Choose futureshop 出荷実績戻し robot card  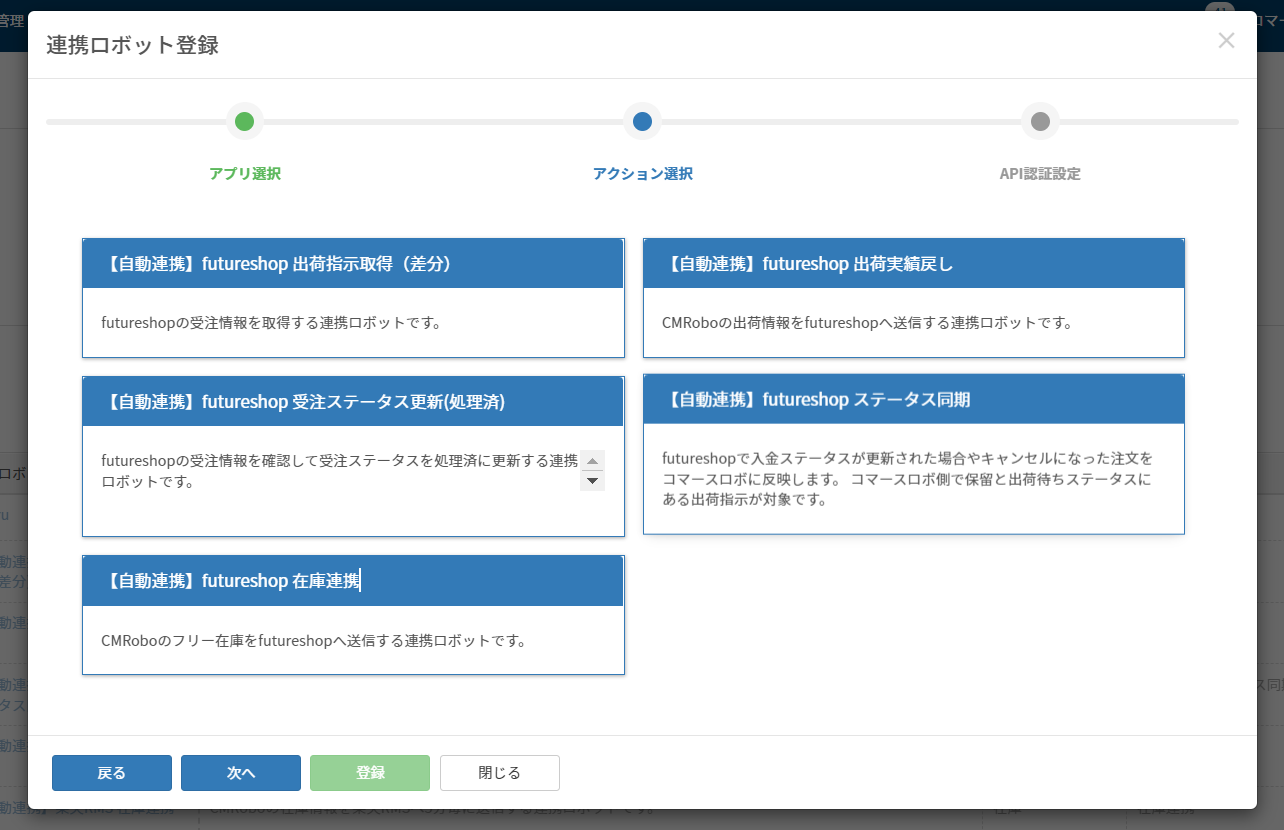pyautogui.click(x=914, y=298)
